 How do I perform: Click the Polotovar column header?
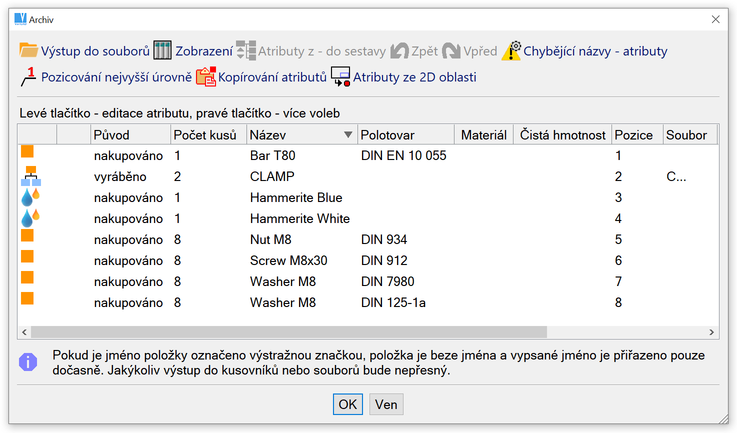403,135
